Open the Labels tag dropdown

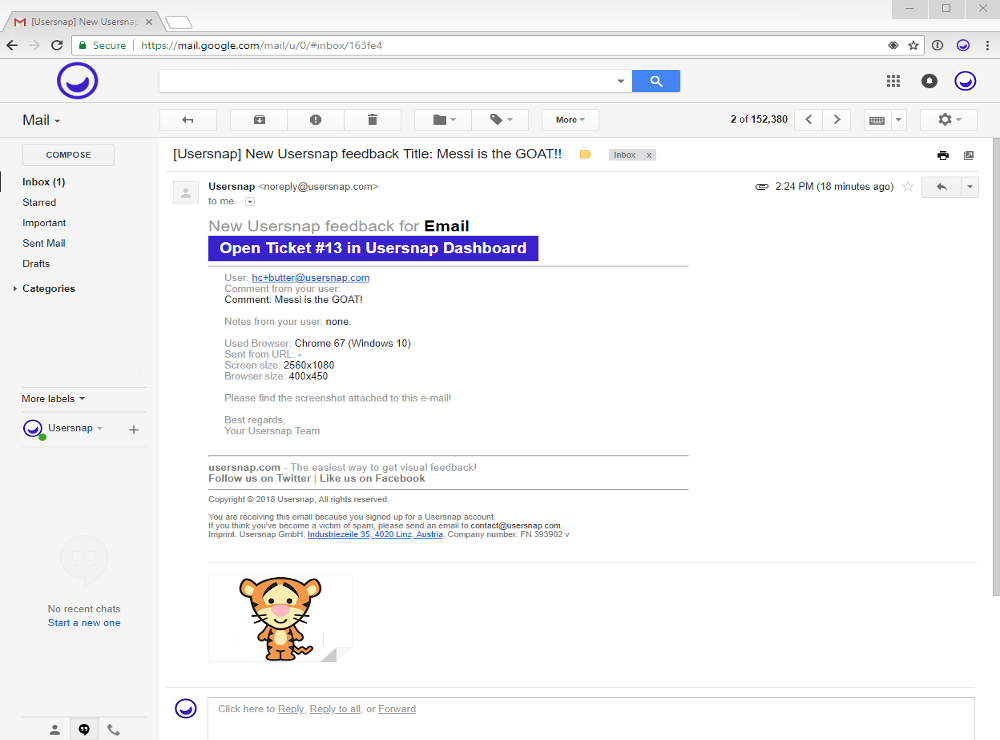point(501,120)
